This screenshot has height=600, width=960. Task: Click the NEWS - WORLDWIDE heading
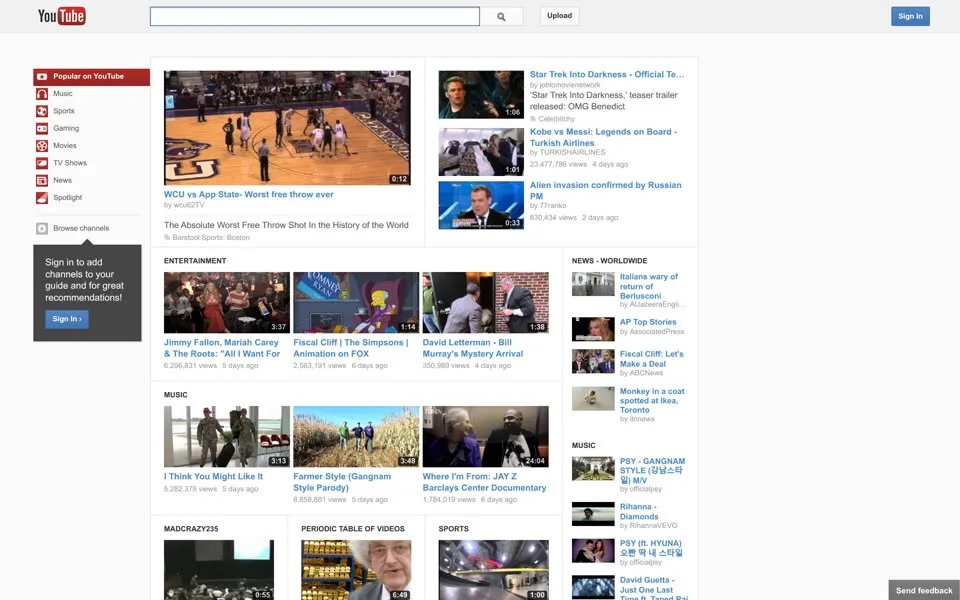609,261
